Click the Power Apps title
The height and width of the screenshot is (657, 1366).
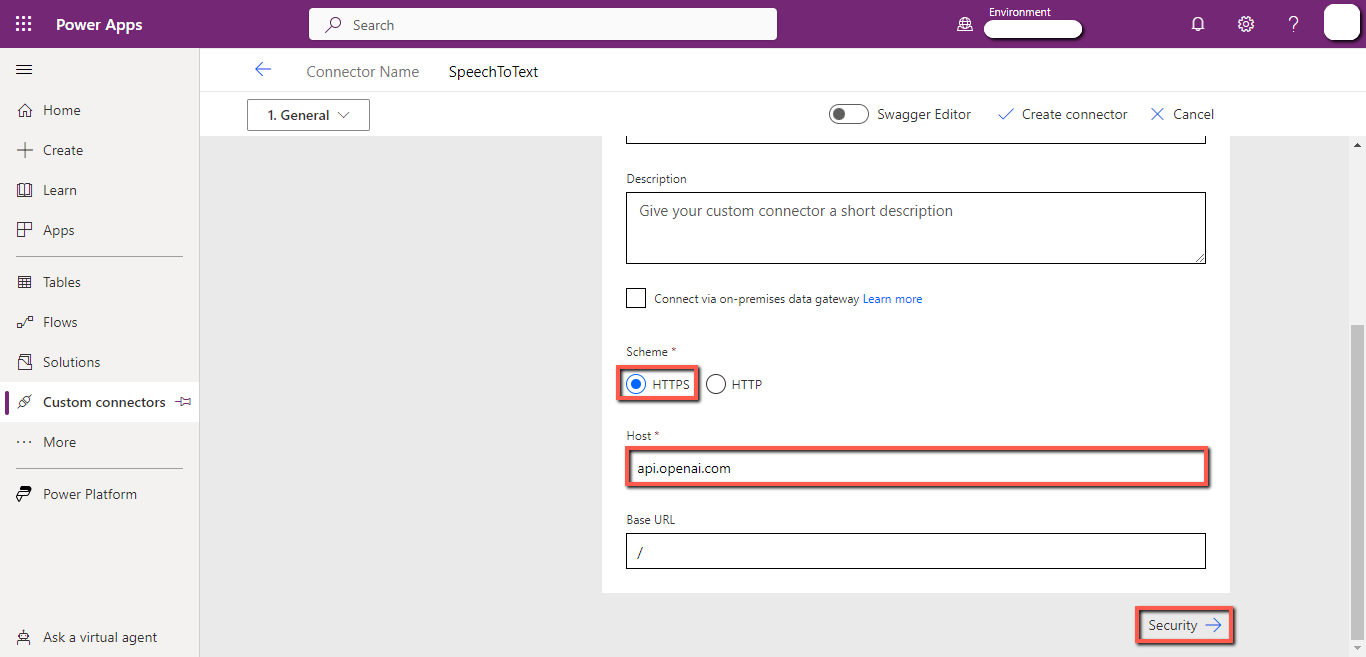(99, 25)
